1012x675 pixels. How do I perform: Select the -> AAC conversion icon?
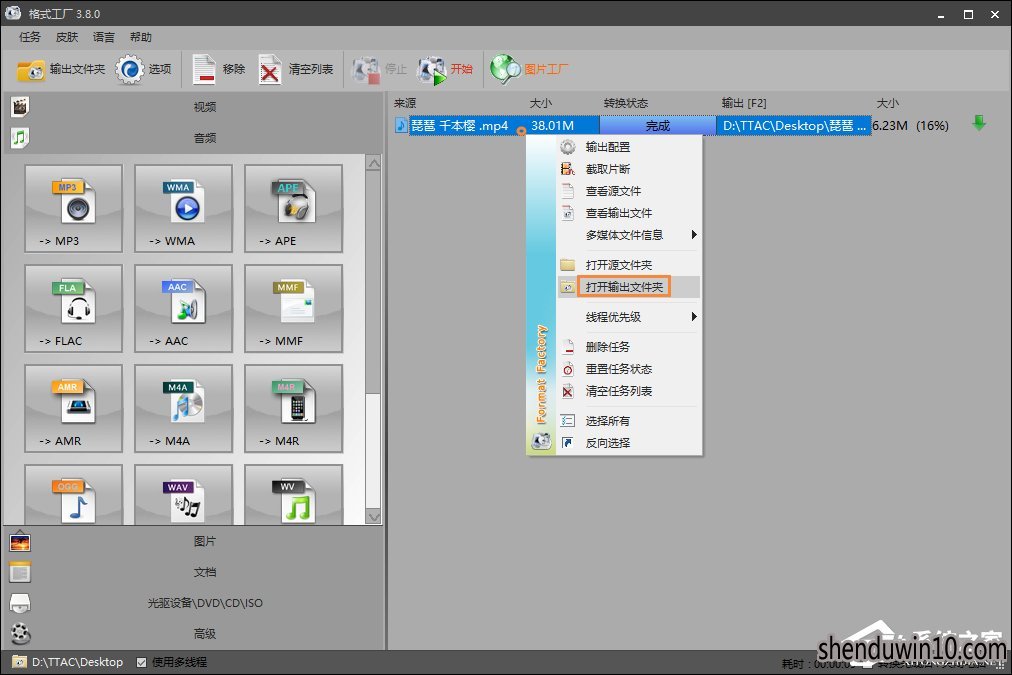click(183, 308)
